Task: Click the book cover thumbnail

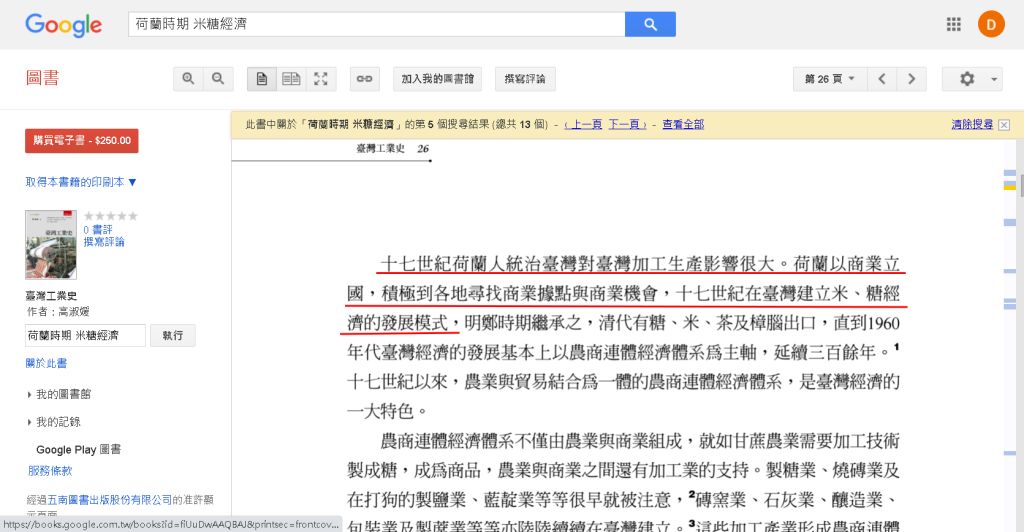Action: 51,244
